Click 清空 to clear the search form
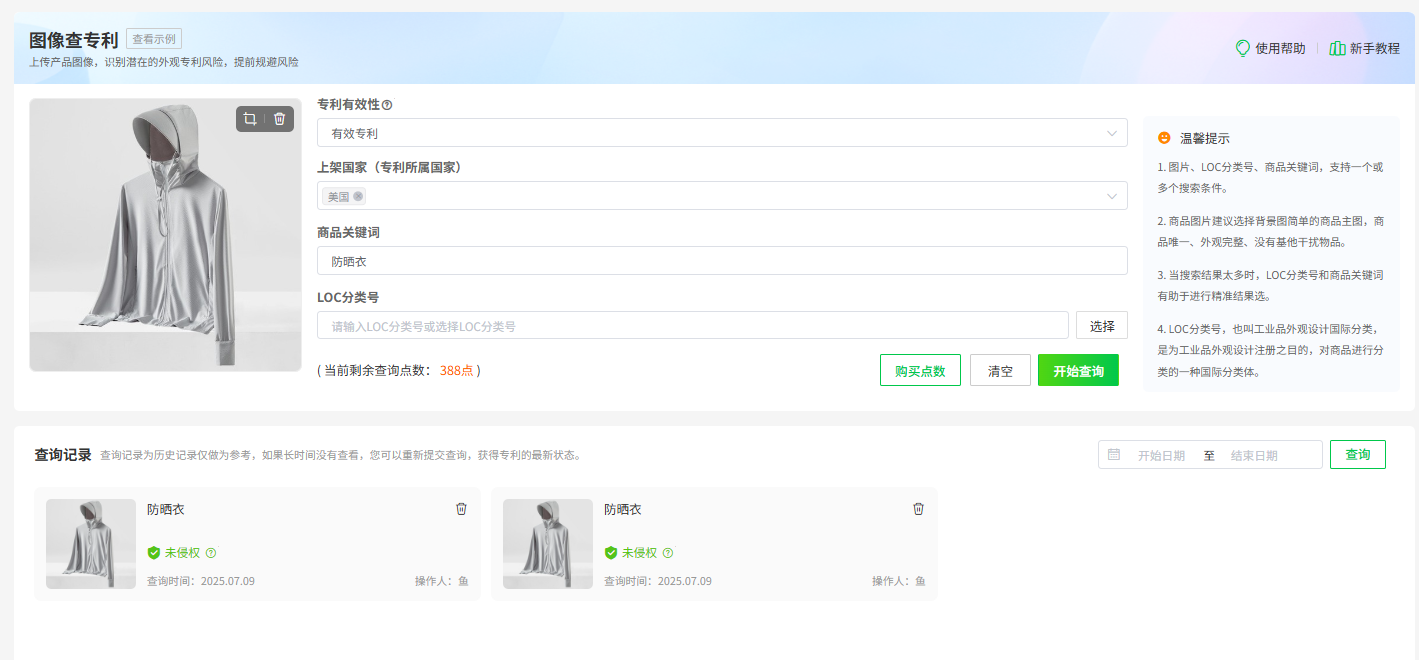Screen dimensions: 1419x660 coord(1000,369)
